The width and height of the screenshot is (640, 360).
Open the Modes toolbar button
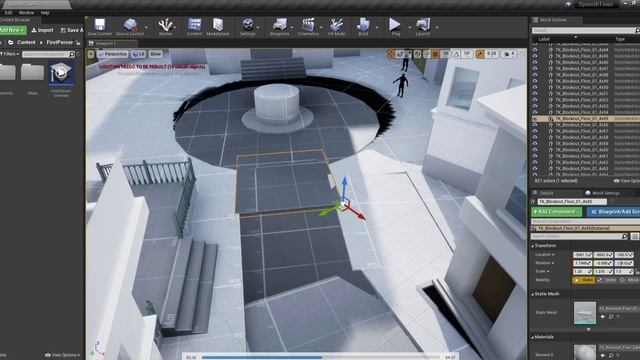click(x=166, y=27)
